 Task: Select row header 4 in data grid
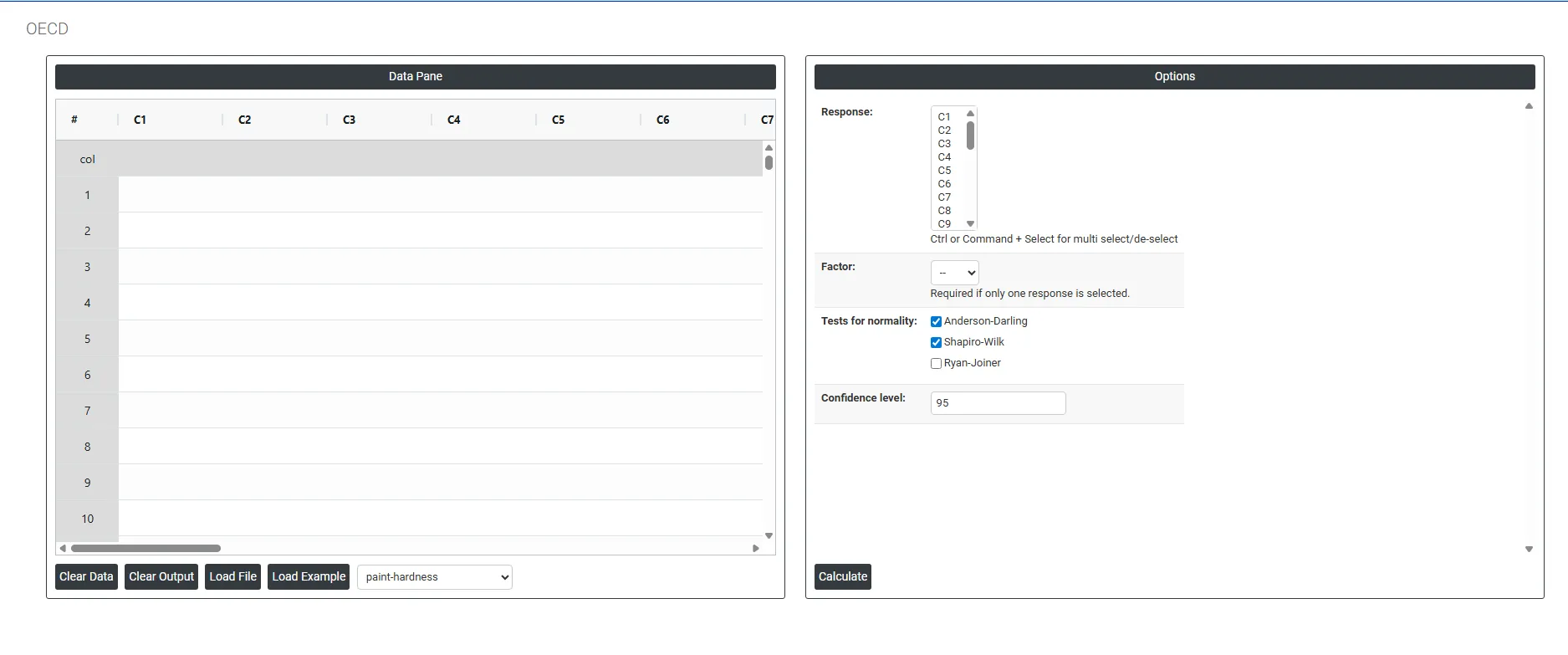click(x=87, y=303)
